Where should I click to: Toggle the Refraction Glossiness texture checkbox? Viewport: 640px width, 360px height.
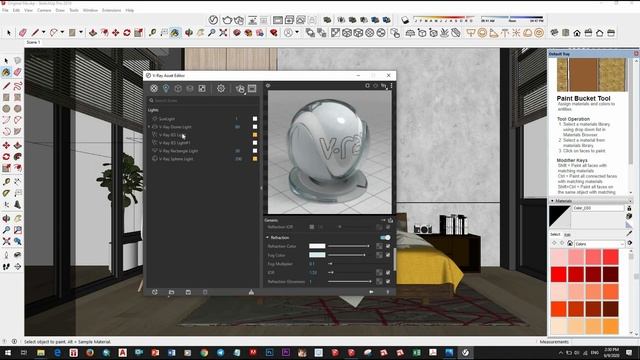click(388, 282)
